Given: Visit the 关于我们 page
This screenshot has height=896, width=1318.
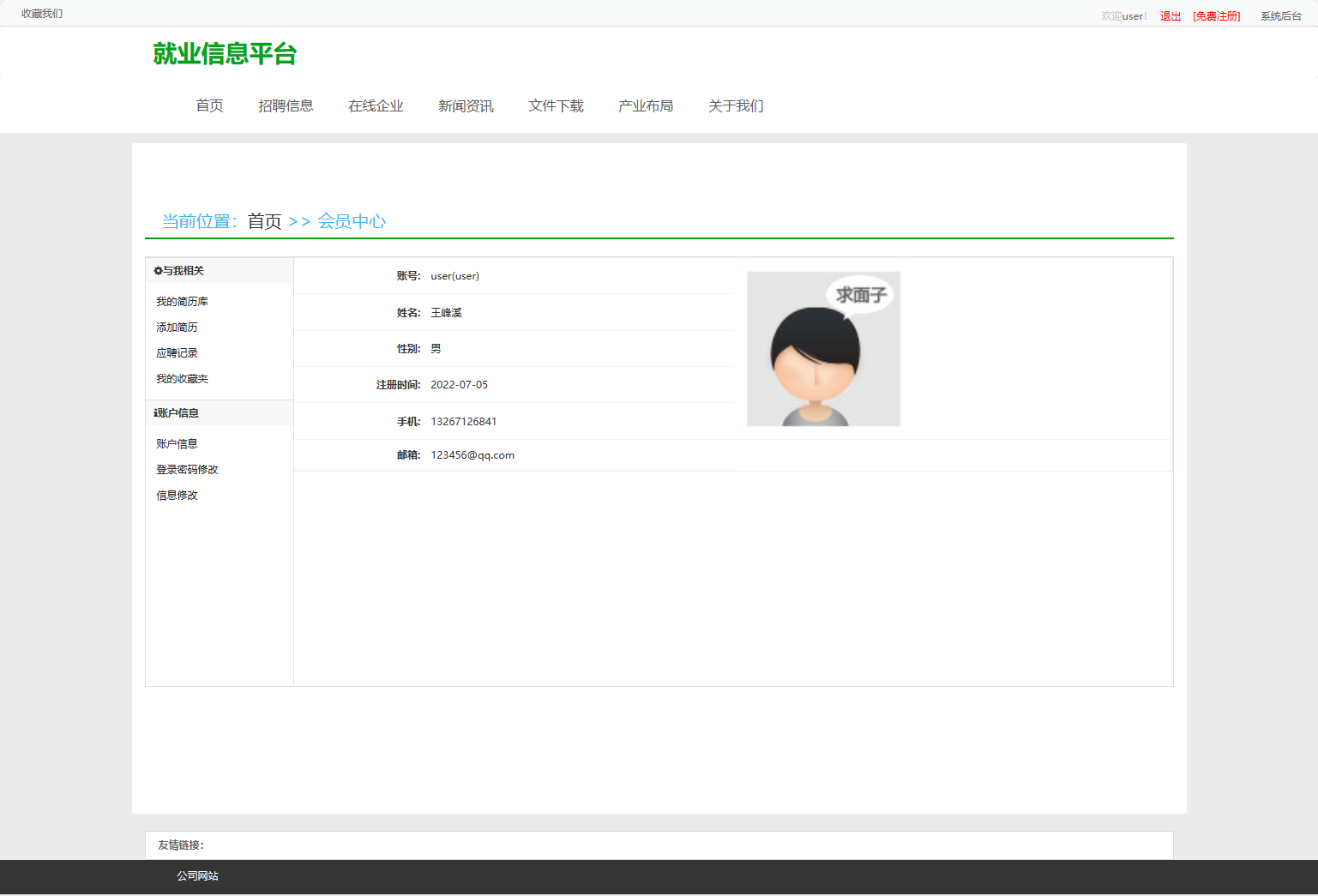Looking at the screenshot, I should 735,105.
